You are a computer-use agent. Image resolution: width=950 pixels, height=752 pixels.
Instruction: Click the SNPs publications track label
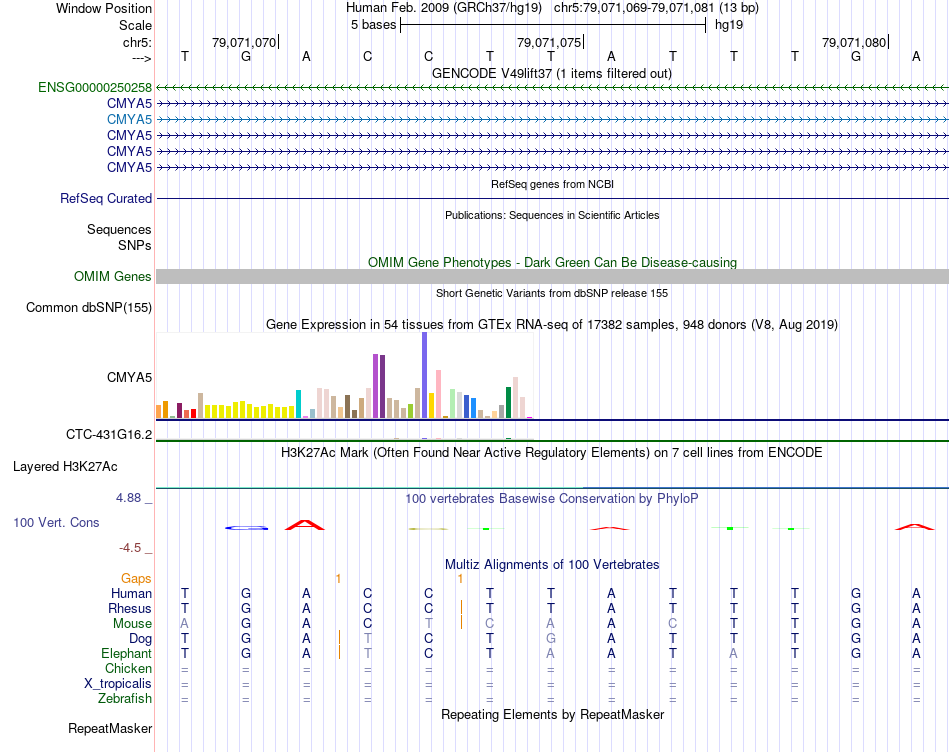pyautogui.click(x=135, y=245)
